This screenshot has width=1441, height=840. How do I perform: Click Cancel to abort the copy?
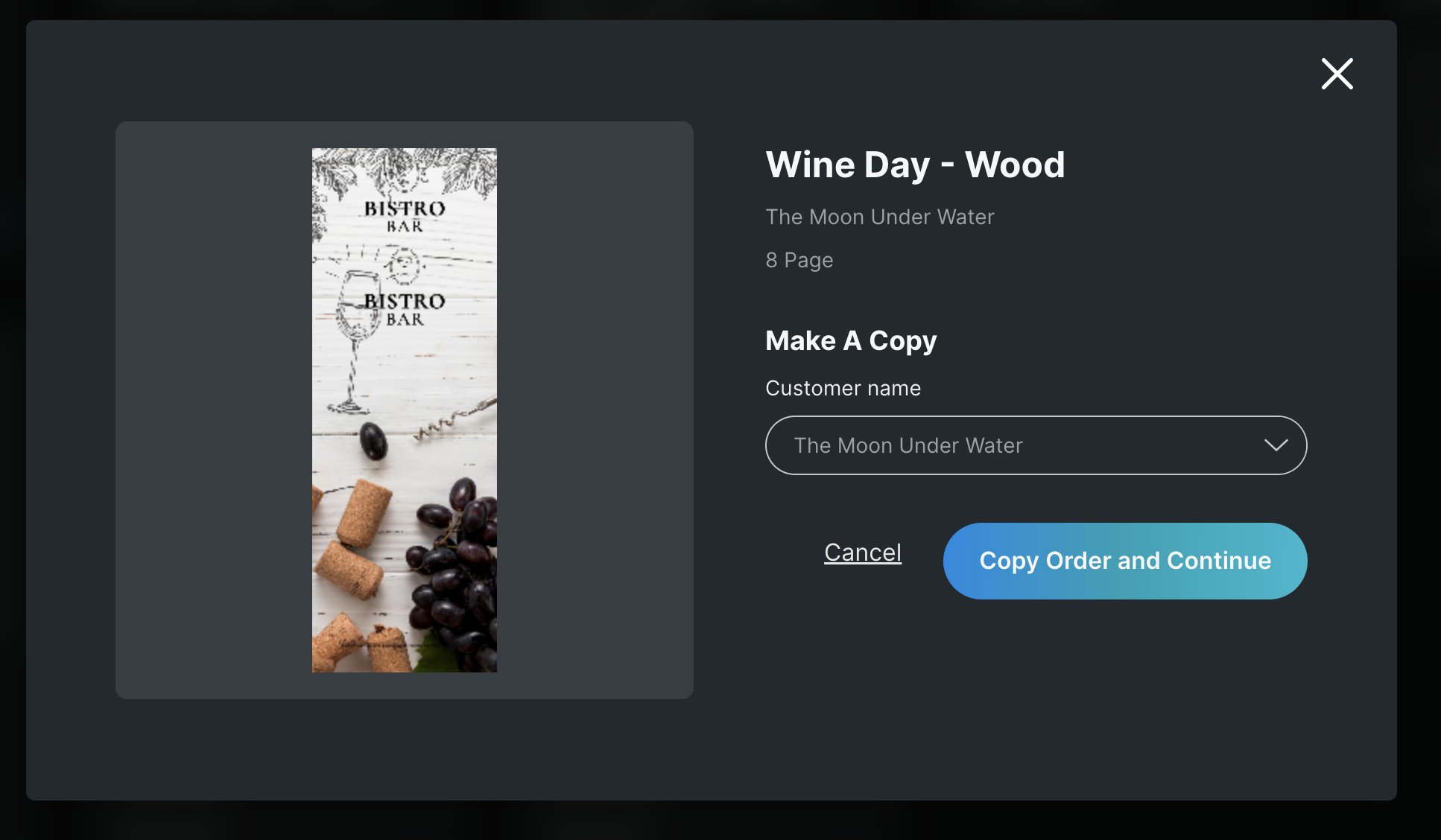pos(862,552)
